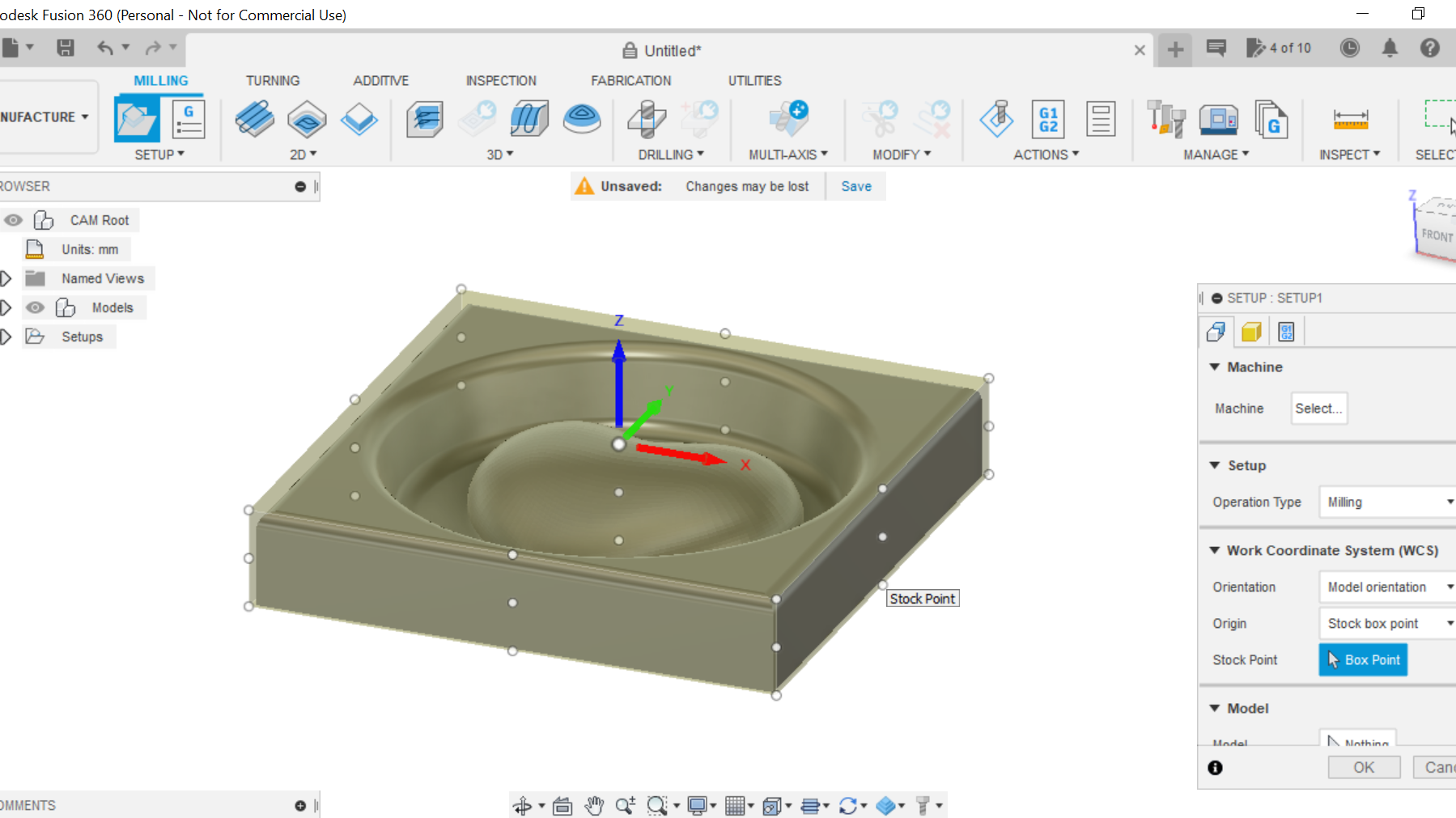This screenshot has height=818, width=1456.
Task: Select the center stock point on the model
Action: tap(619, 443)
